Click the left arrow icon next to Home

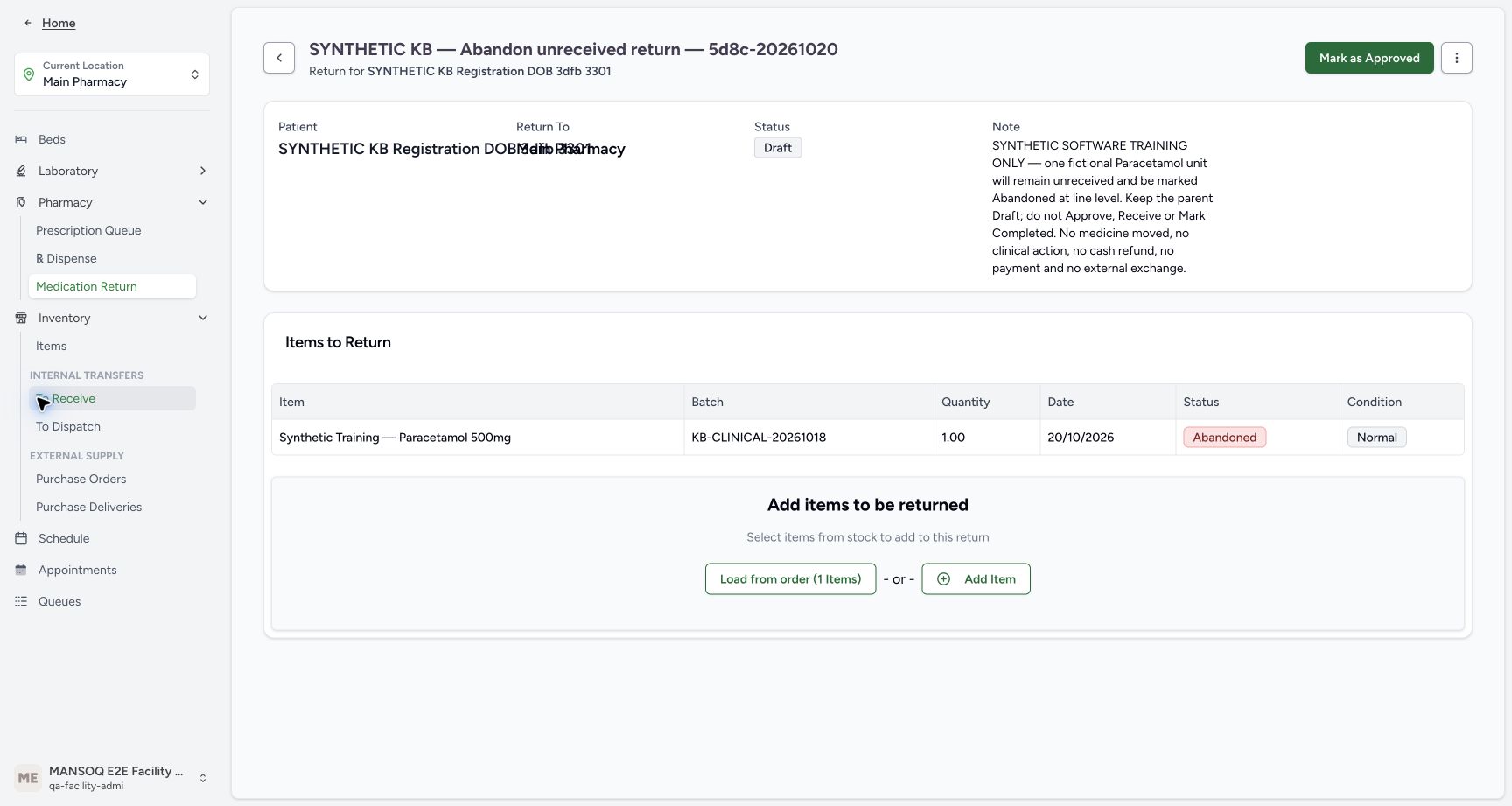(x=28, y=23)
